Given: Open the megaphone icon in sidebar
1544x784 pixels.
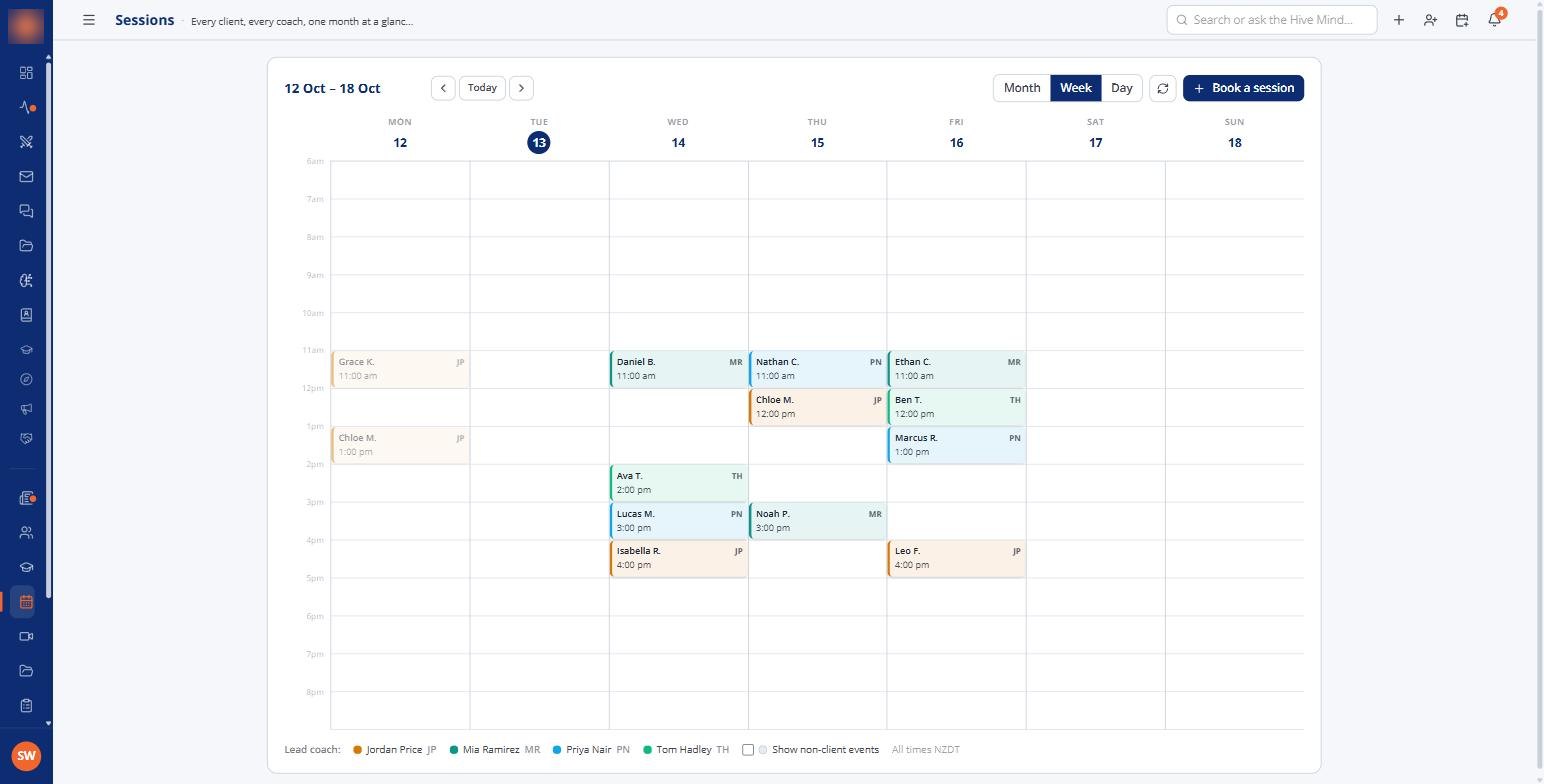Looking at the screenshot, I should click(26, 409).
